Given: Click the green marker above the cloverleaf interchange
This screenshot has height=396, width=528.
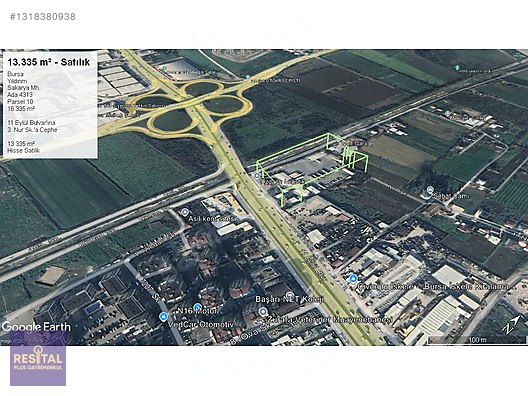Looking at the screenshot, I should 164,68.
